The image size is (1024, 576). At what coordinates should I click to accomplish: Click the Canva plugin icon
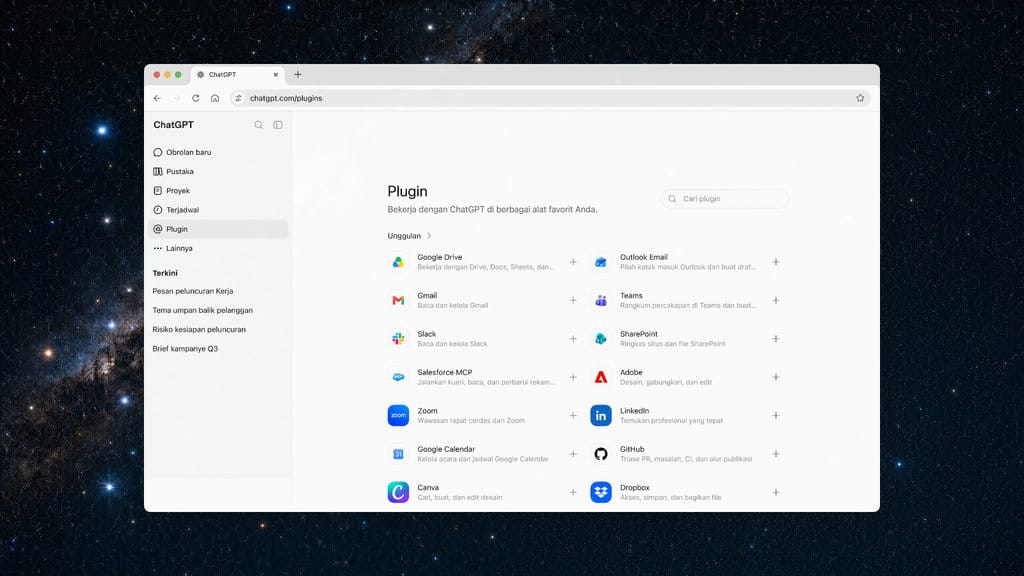398,492
